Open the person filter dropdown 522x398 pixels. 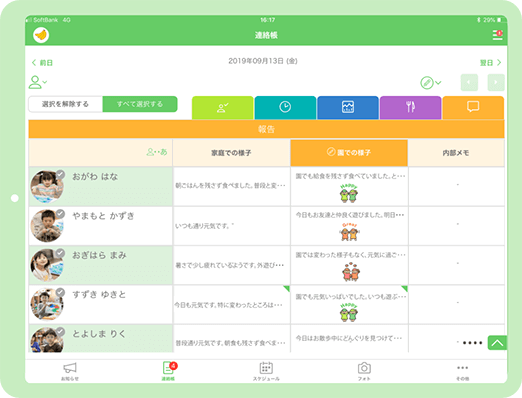38,82
